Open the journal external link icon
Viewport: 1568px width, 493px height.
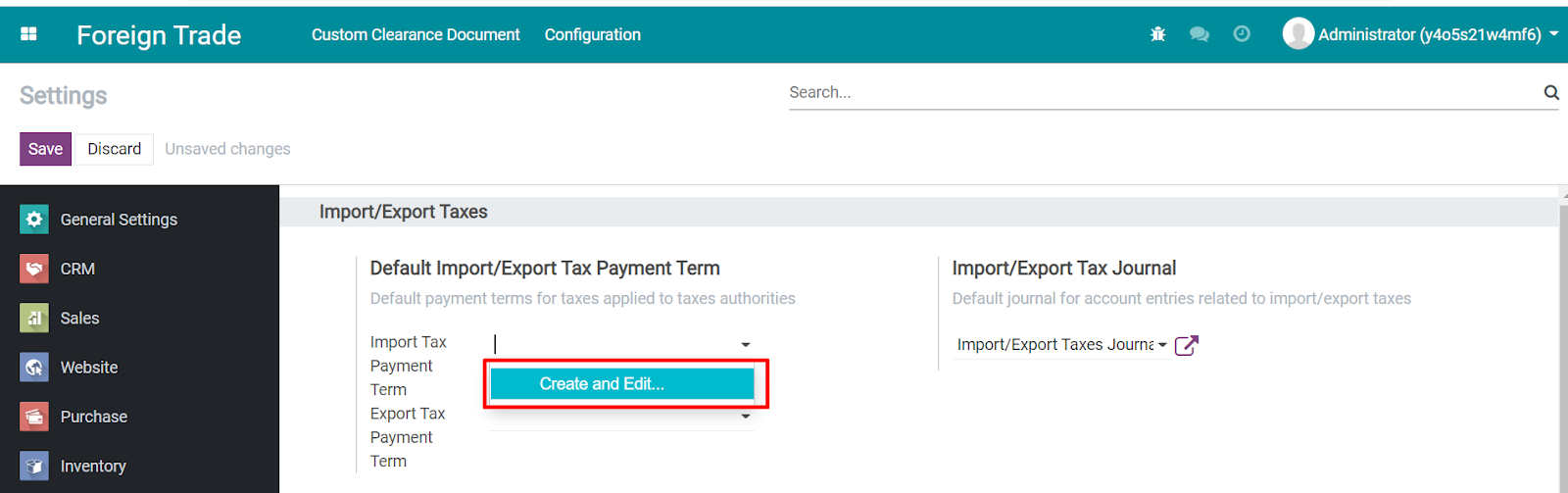pos(1186,345)
